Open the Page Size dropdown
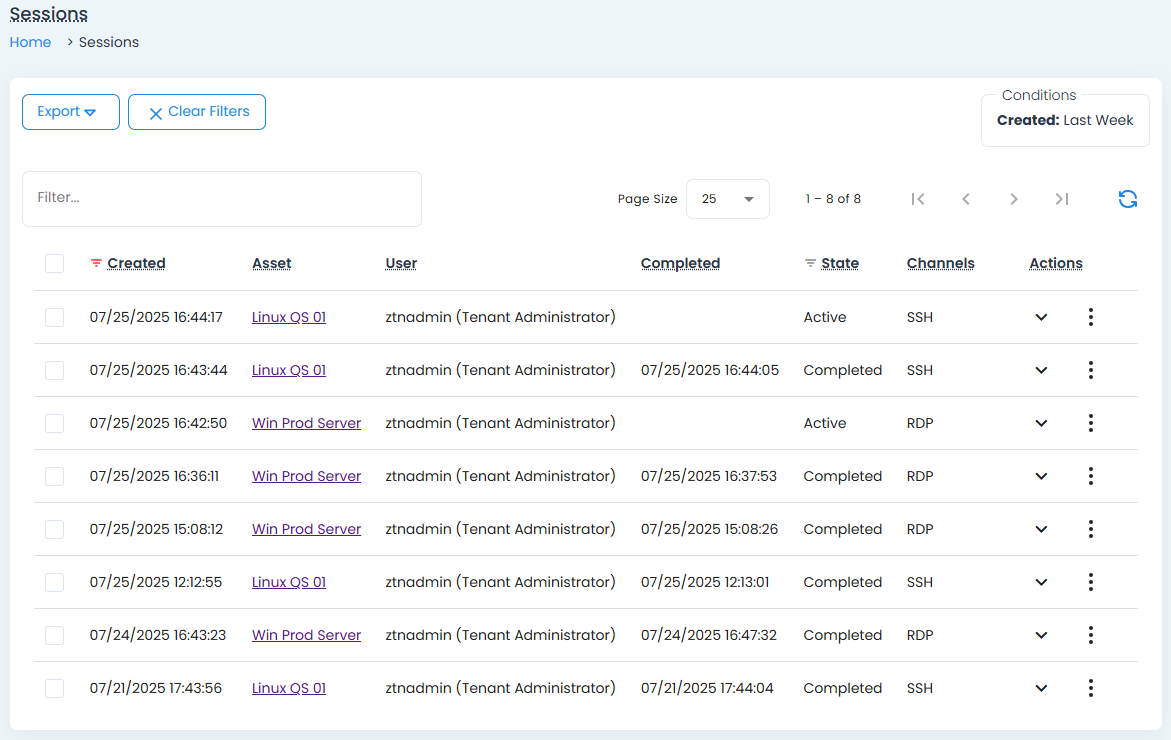The image size is (1171, 740). click(x=727, y=199)
